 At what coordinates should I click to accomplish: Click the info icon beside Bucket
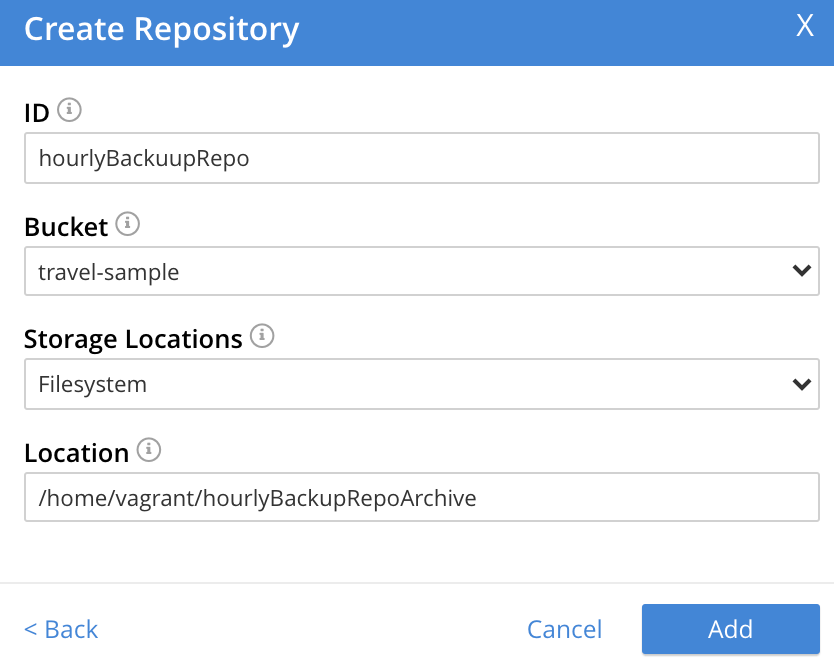tap(128, 225)
